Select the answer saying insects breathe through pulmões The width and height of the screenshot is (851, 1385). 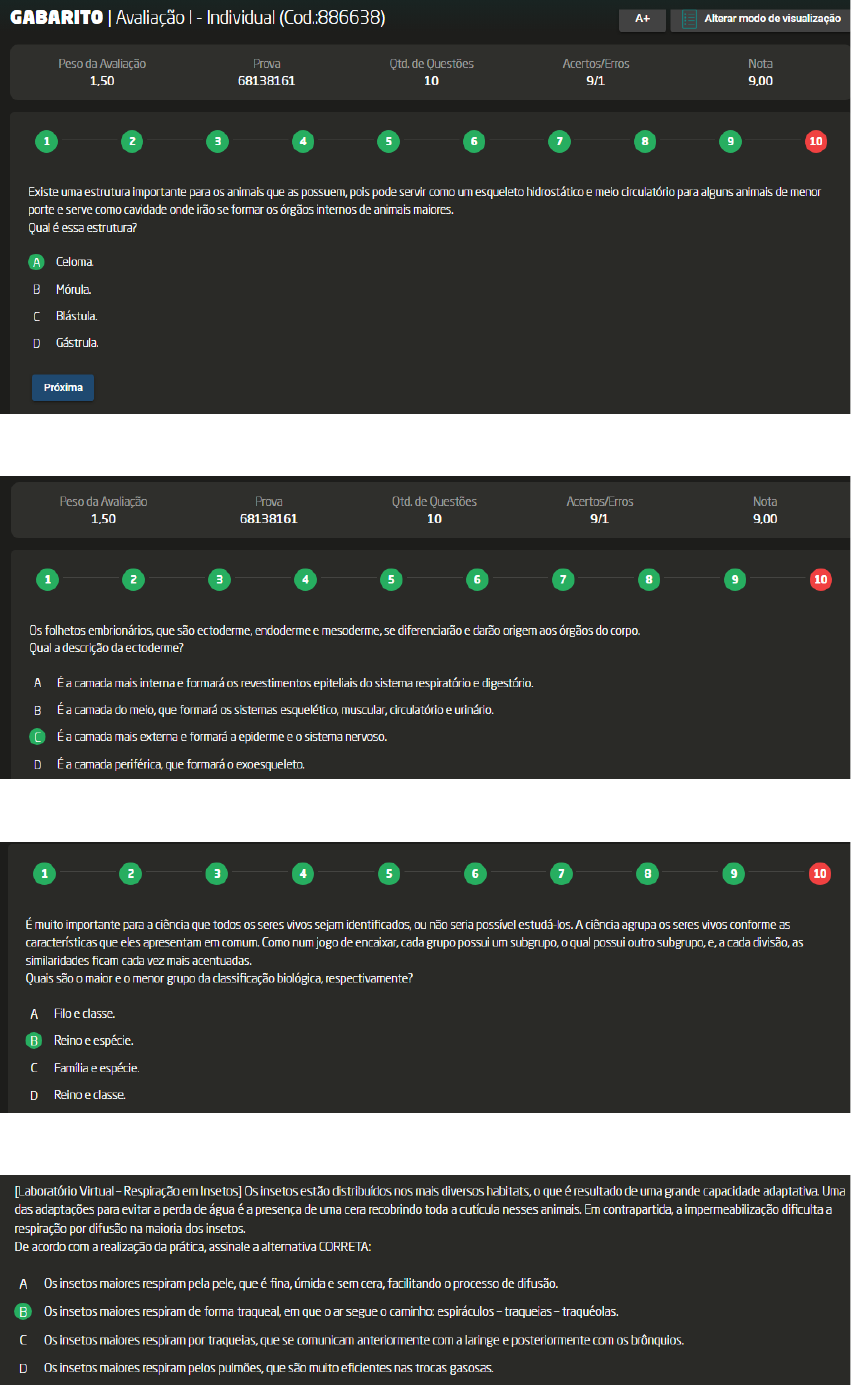(x=268, y=1368)
